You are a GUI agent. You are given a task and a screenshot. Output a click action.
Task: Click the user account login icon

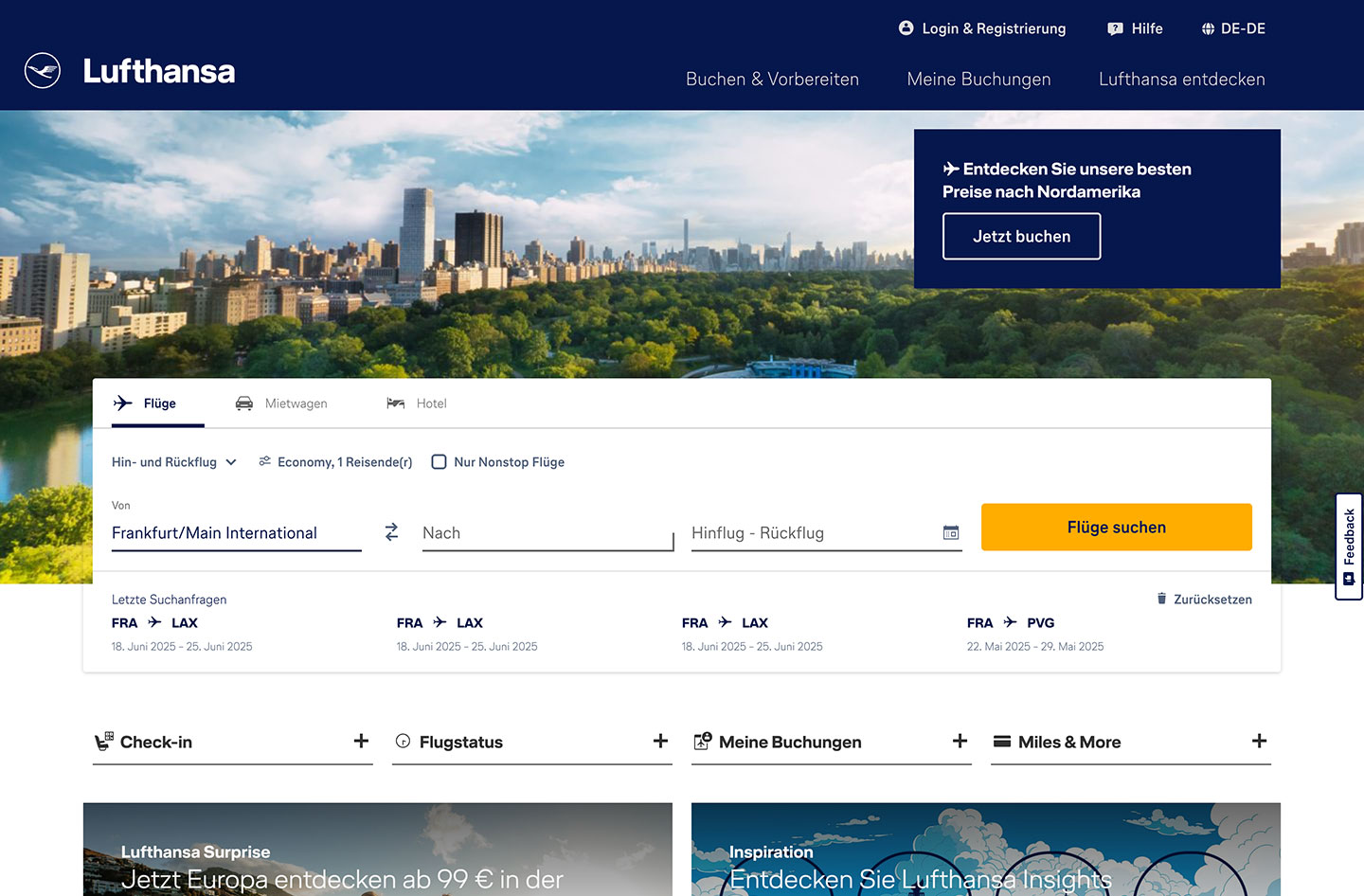[x=906, y=28]
